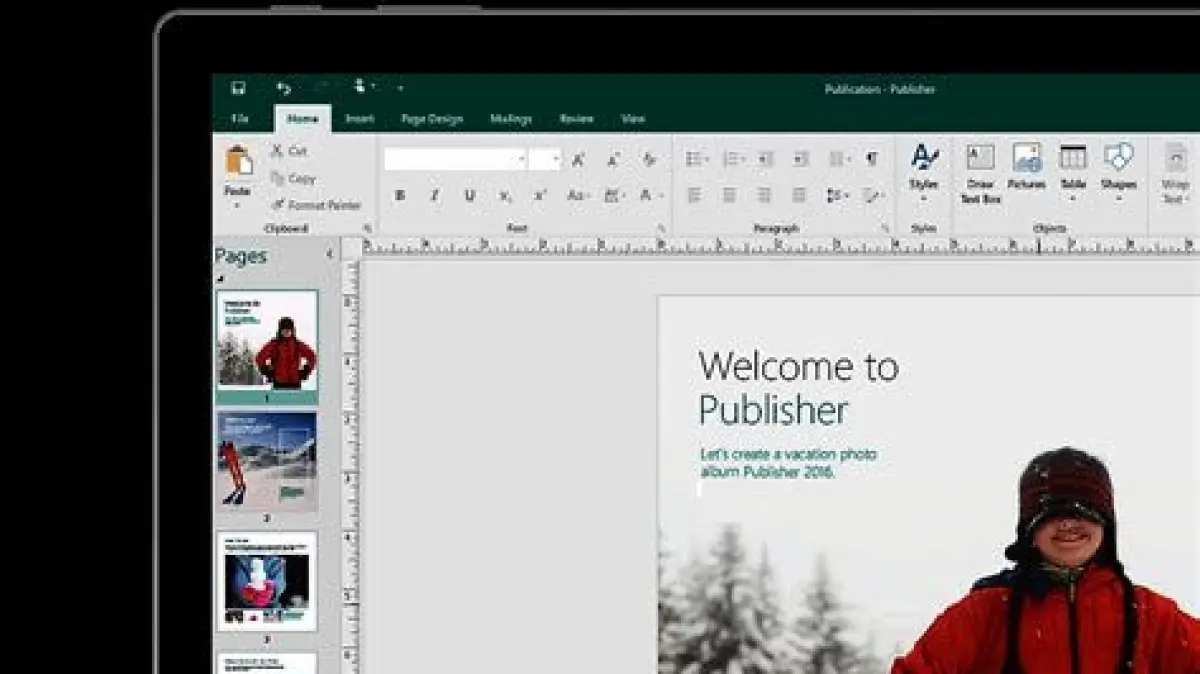
Task: Open the File menu
Action: 240,119
